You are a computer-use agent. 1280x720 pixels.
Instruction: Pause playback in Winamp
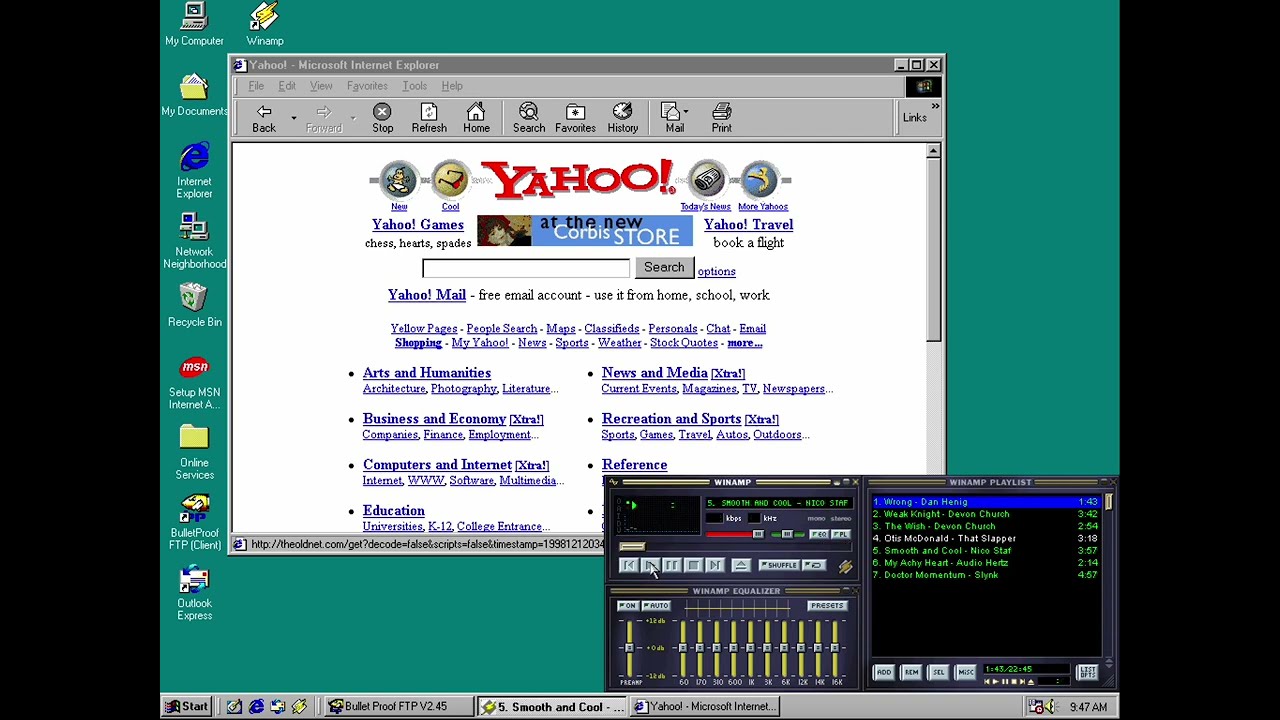point(672,565)
